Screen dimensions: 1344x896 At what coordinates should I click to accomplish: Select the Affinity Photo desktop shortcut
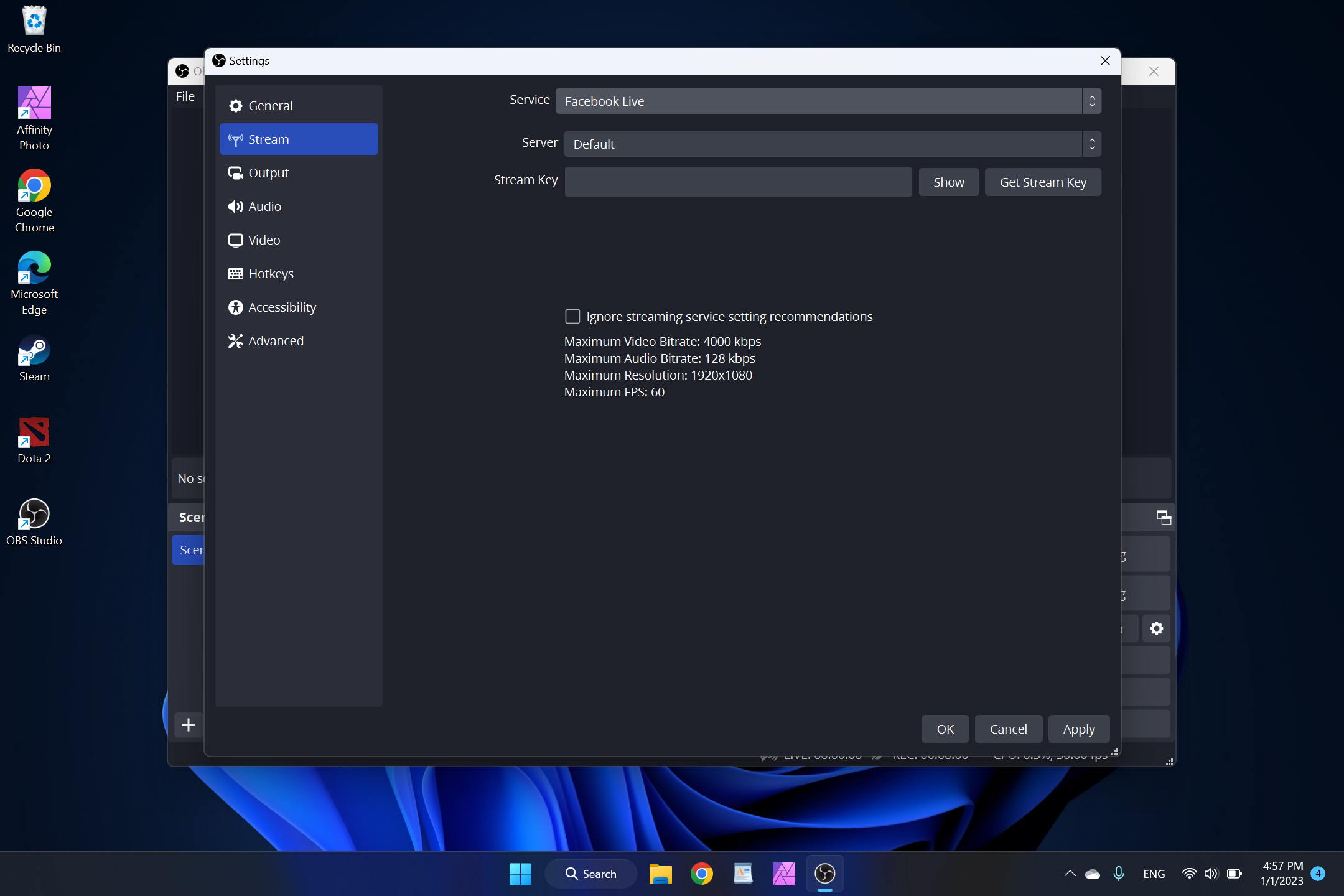[x=34, y=118]
